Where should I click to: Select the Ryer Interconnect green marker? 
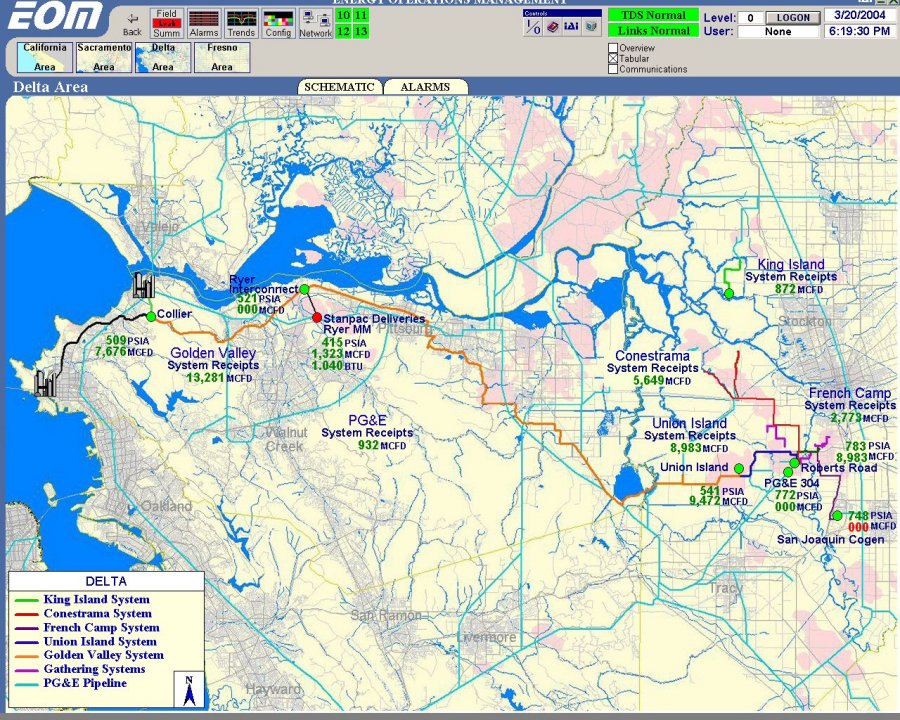(x=304, y=289)
